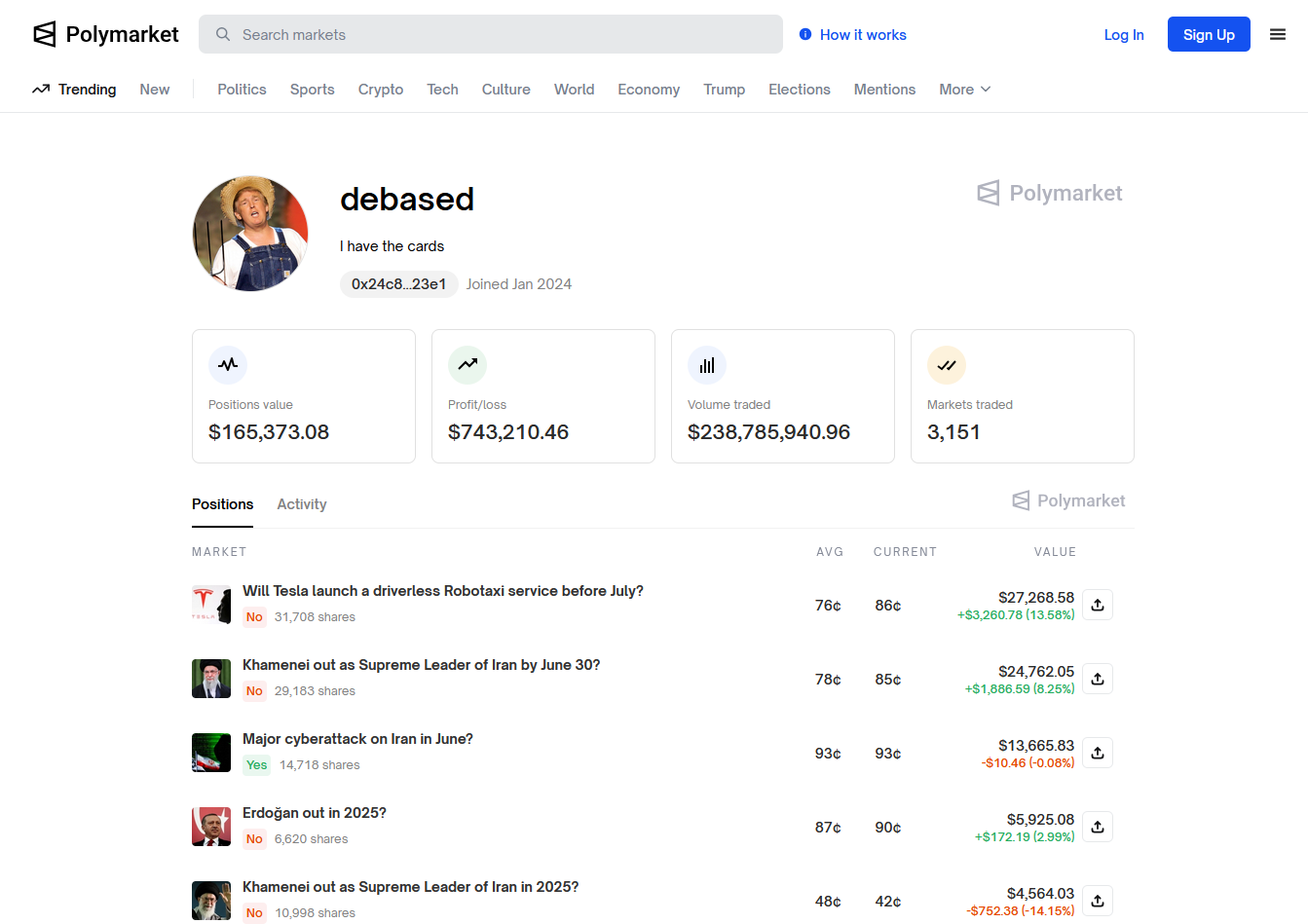Sort by the VALUE column header
This screenshot has height=924, width=1308.
pos(1055,552)
